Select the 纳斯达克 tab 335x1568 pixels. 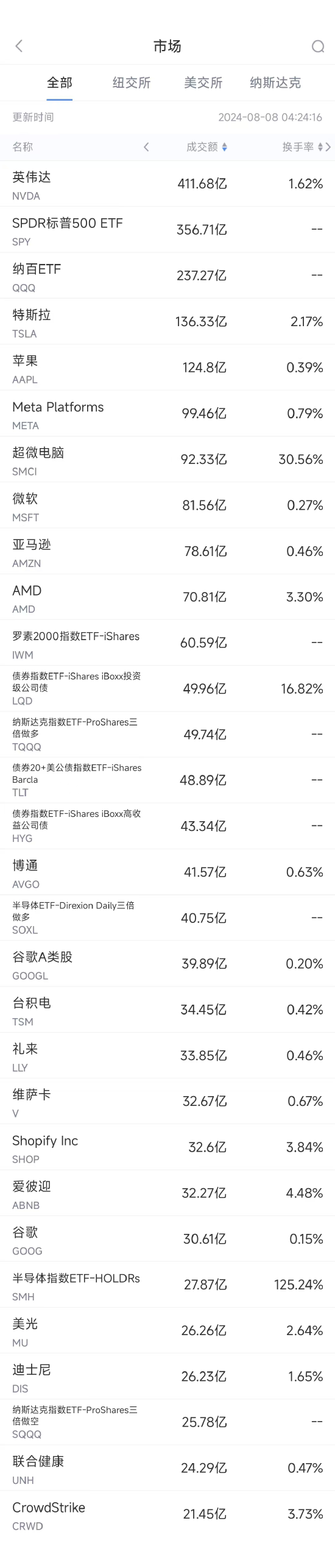275,83
